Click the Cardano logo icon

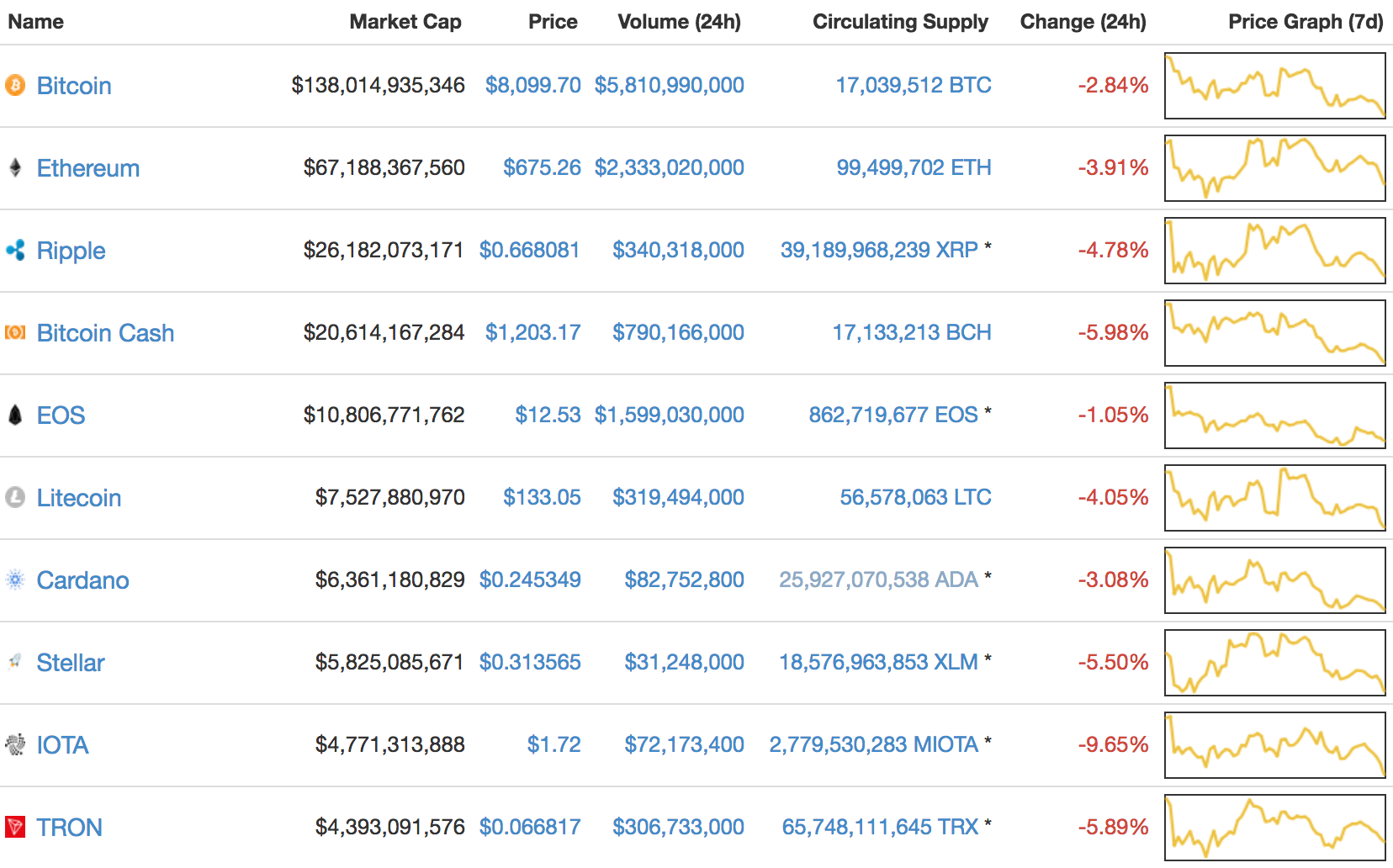pyautogui.click(x=15, y=580)
